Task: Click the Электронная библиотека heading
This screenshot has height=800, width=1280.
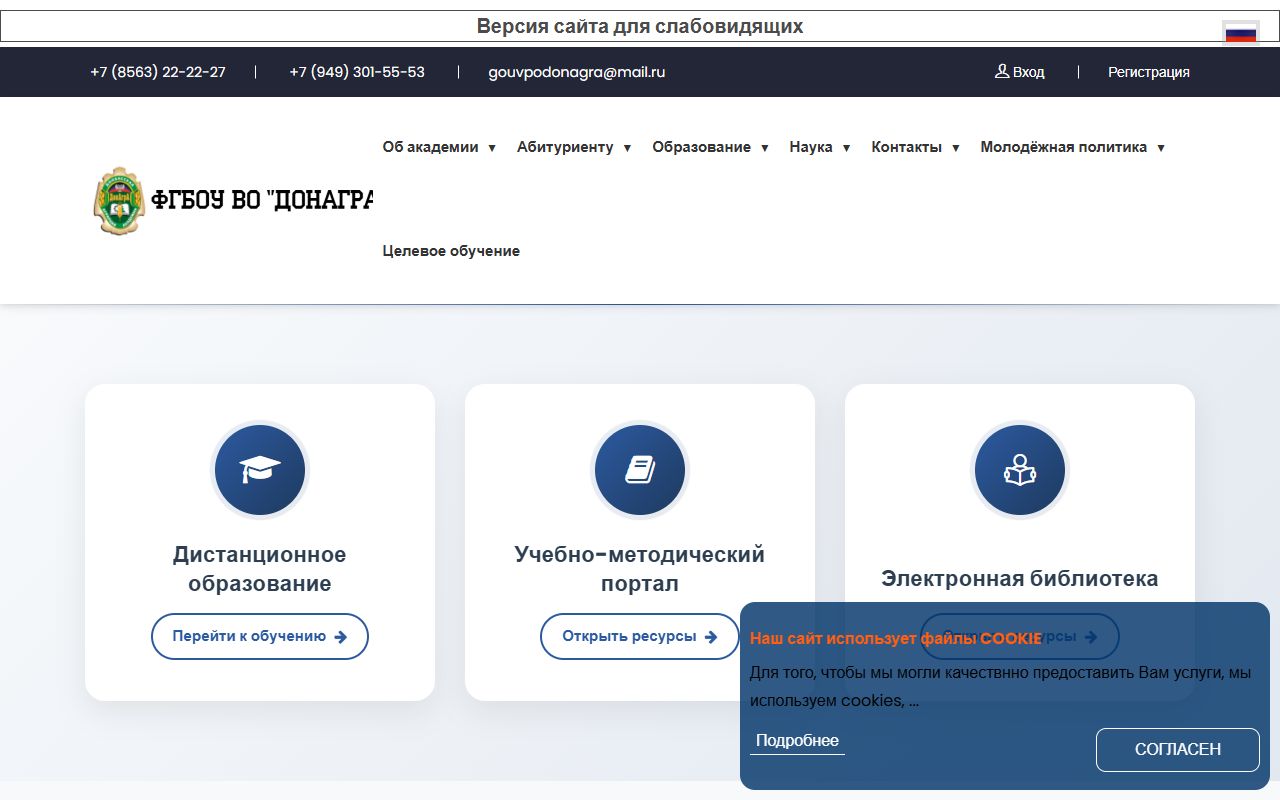Action: [1020, 578]
